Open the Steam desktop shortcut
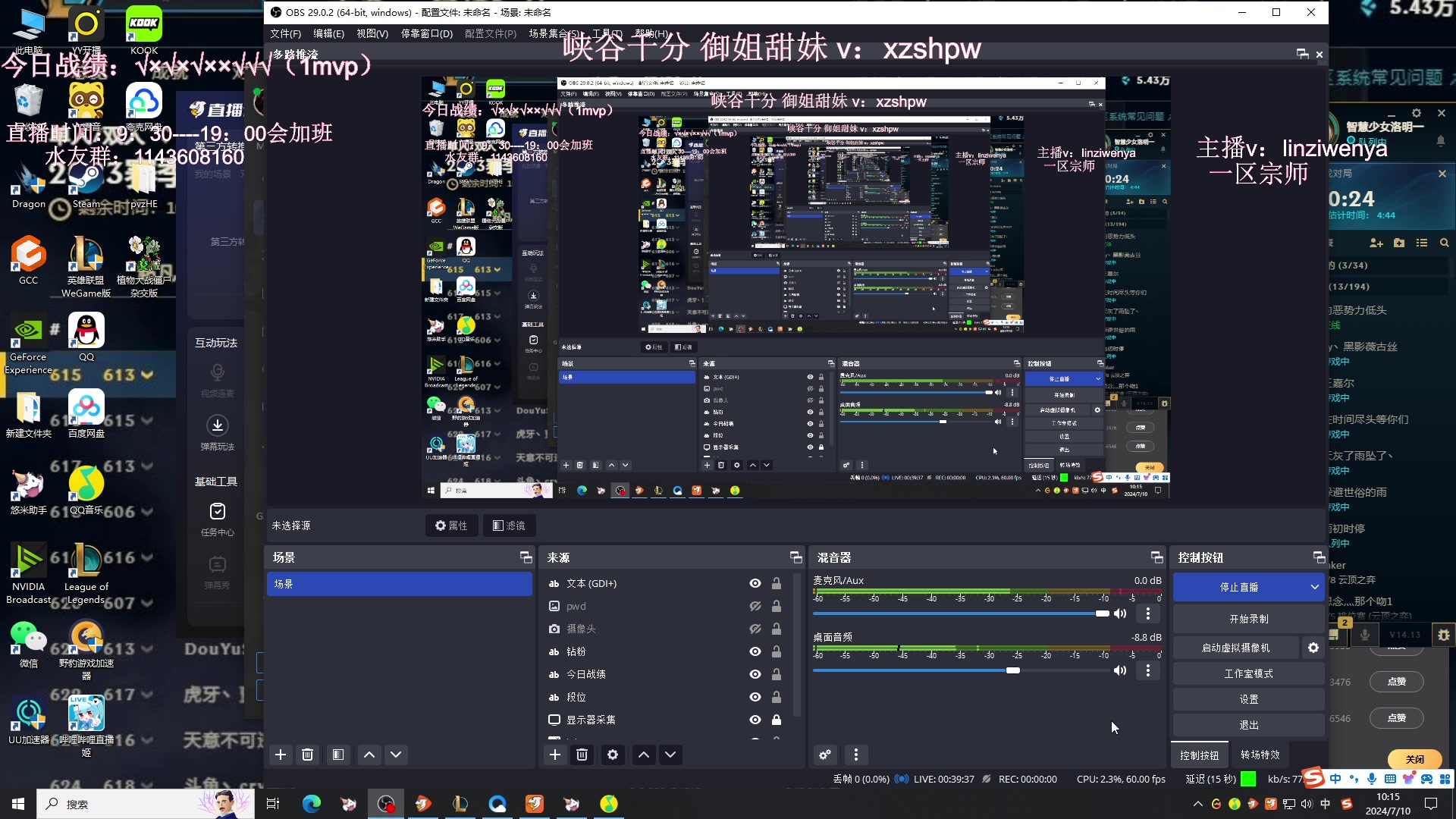The image size is (1456, 819). 86,184
